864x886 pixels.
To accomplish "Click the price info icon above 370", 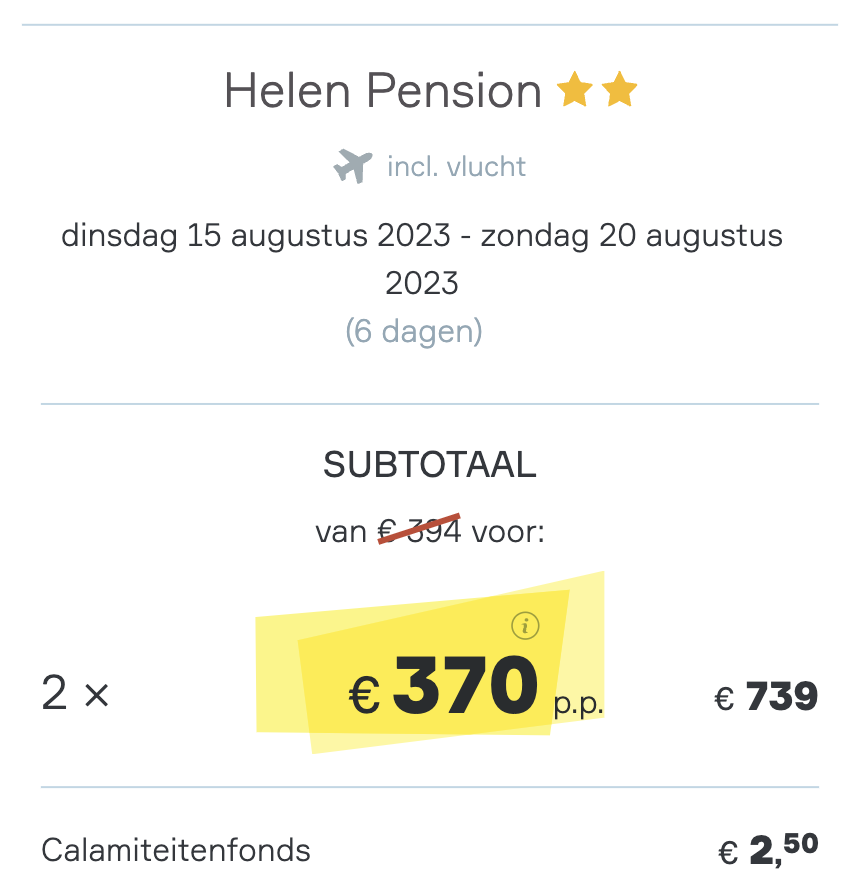I will coord(525,626).
